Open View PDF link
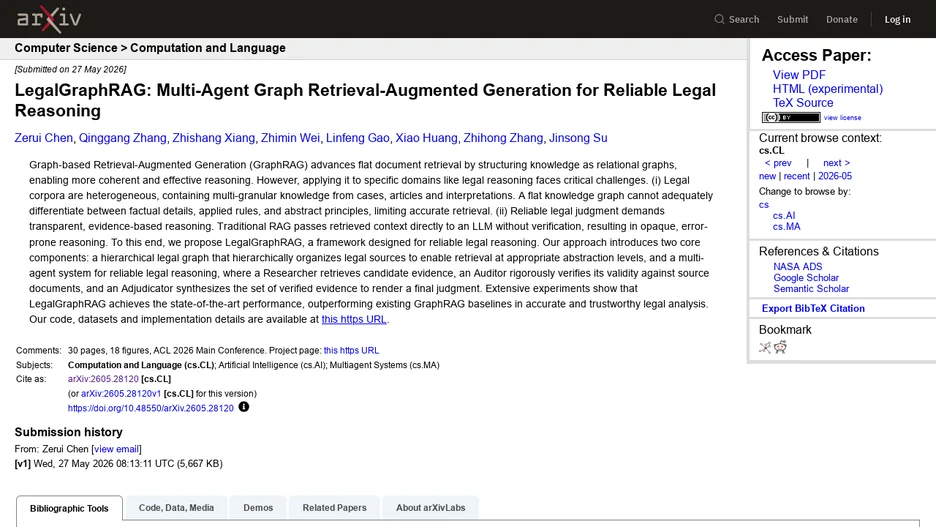The height and width of the screenshot is (527, 936). pos(799,75)
